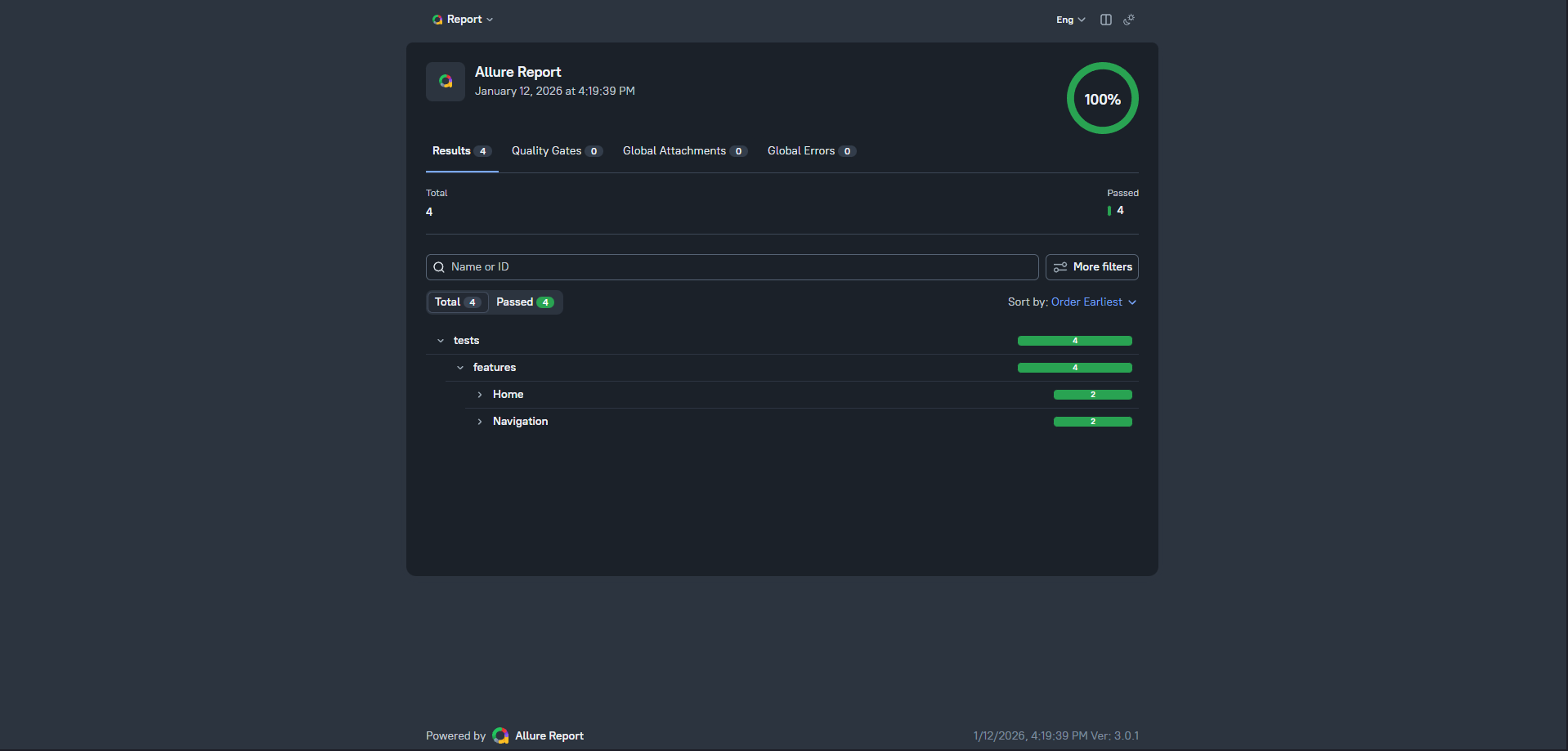Screen dimensions: 1568x751
Task: Click the 100% progress circle
Action: click(1101, 98)
